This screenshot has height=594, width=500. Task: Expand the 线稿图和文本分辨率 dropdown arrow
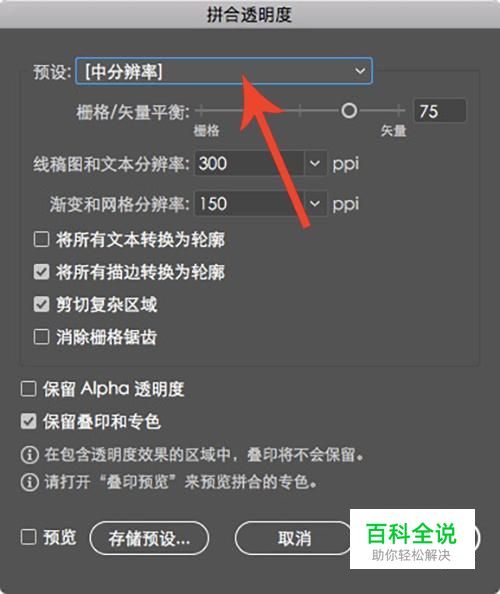[x=315, y=163]
